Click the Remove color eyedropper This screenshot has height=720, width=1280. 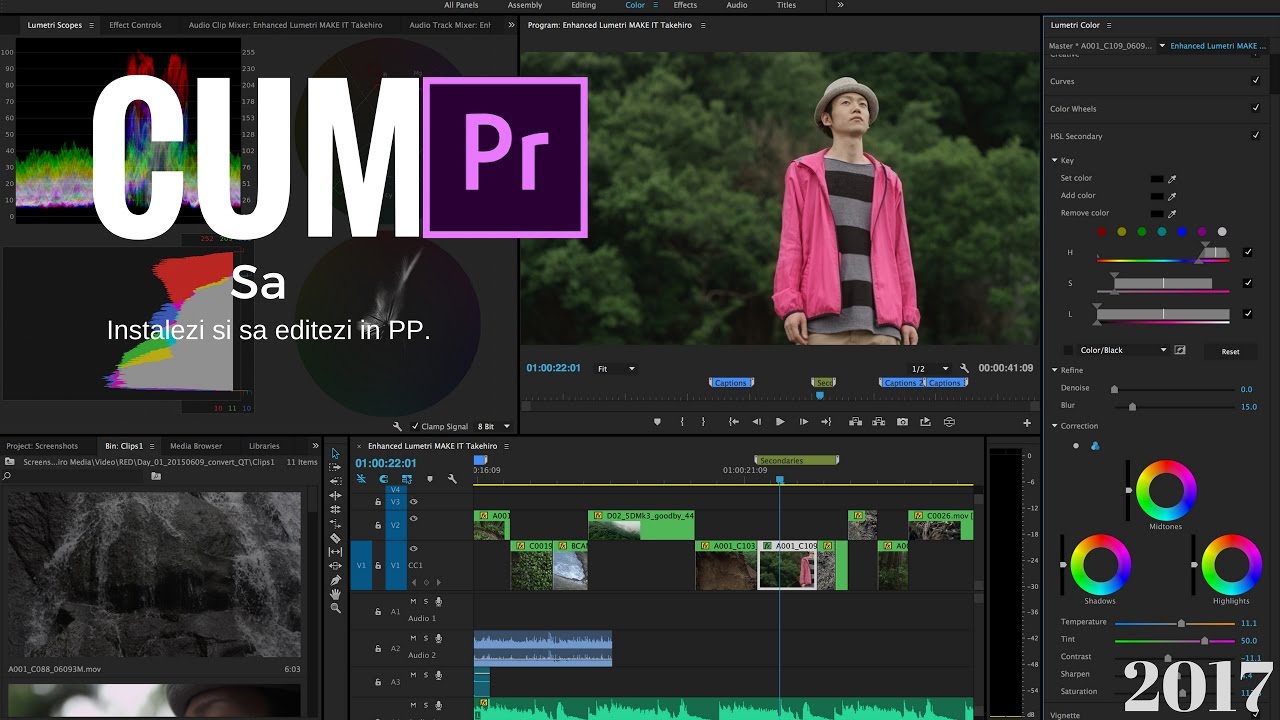click(1172, 213)
